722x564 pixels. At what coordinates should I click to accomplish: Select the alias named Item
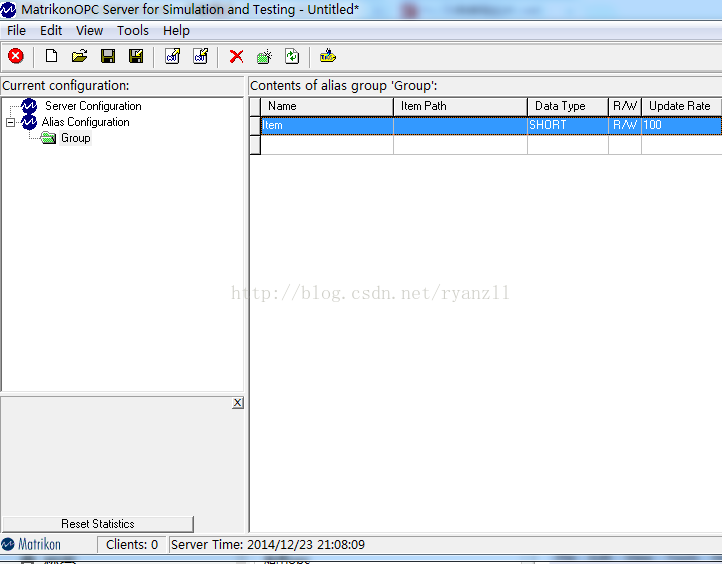tap(327, 125)
